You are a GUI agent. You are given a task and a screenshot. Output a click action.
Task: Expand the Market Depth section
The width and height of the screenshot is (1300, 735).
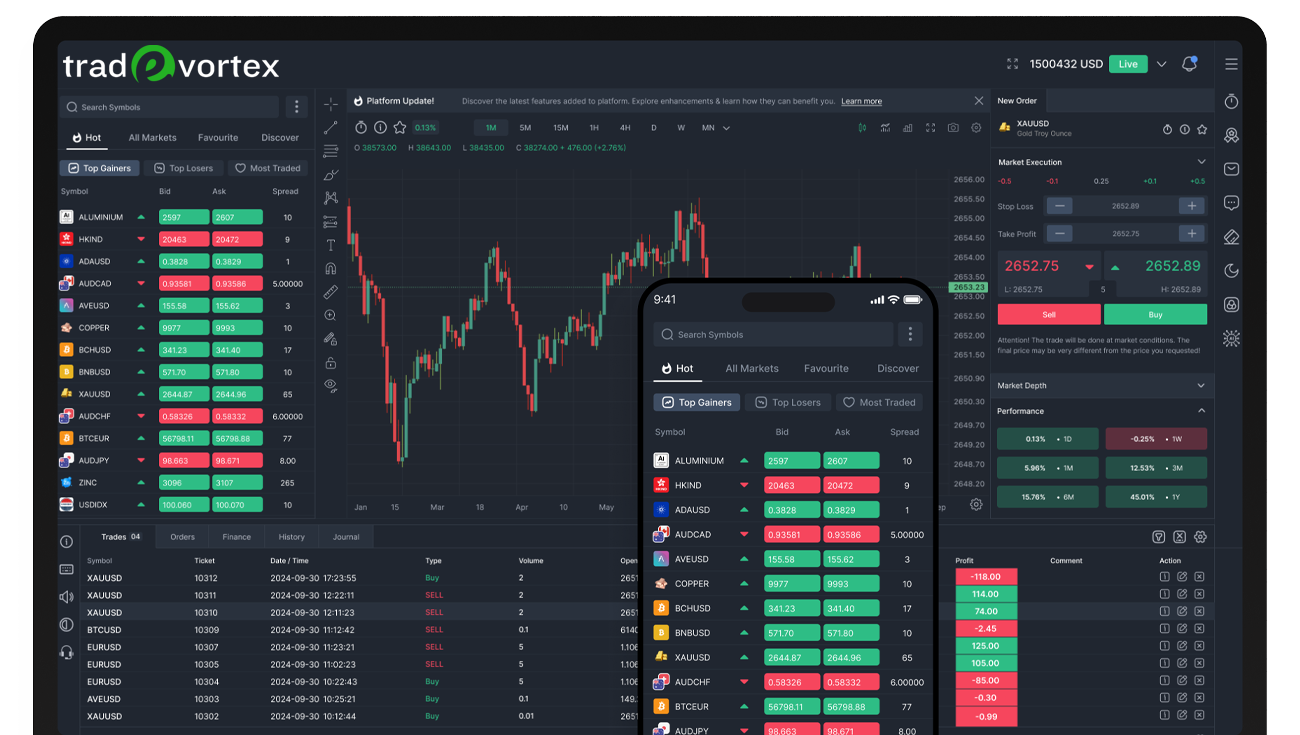[1202, 385]
